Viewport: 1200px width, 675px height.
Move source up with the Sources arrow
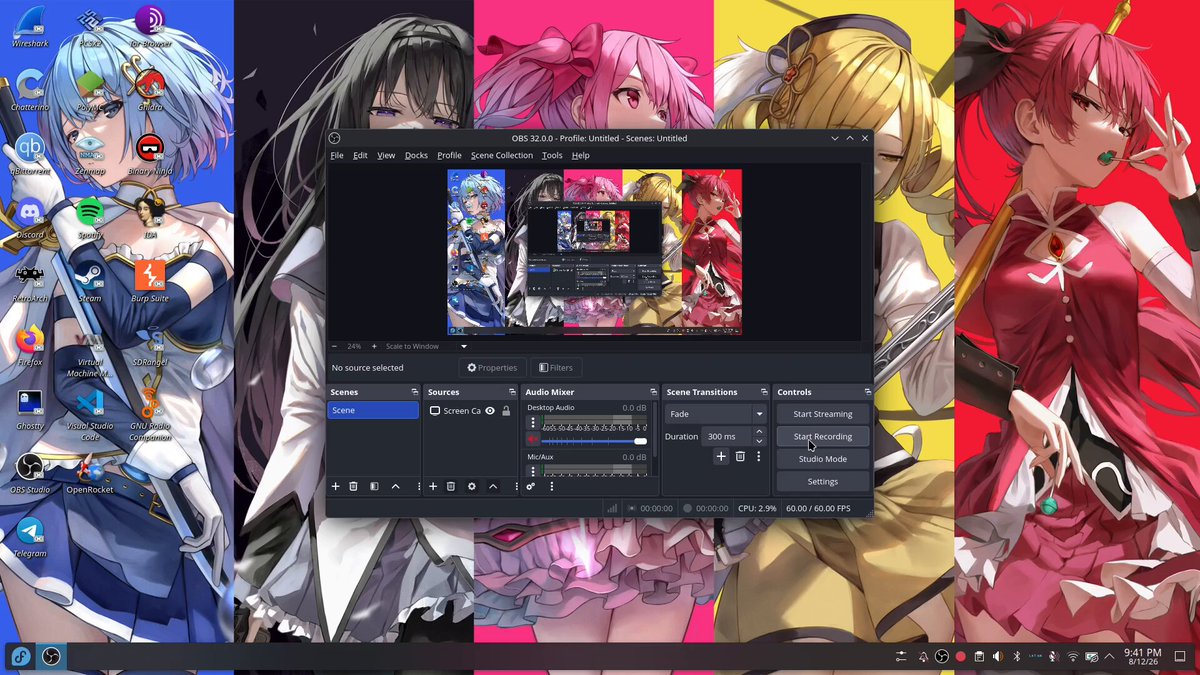493,486
